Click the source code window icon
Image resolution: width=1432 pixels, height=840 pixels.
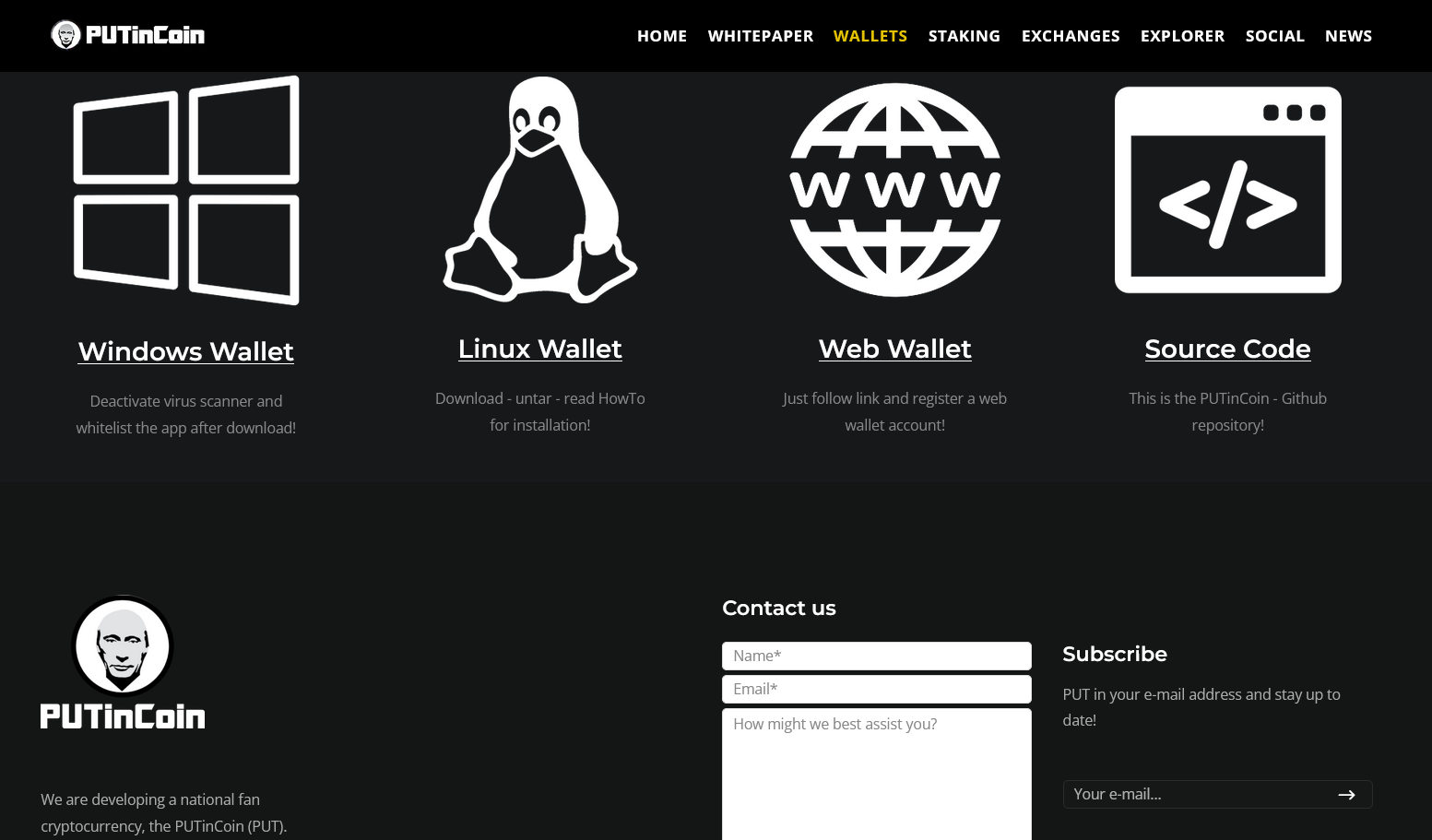point(1228,190)
